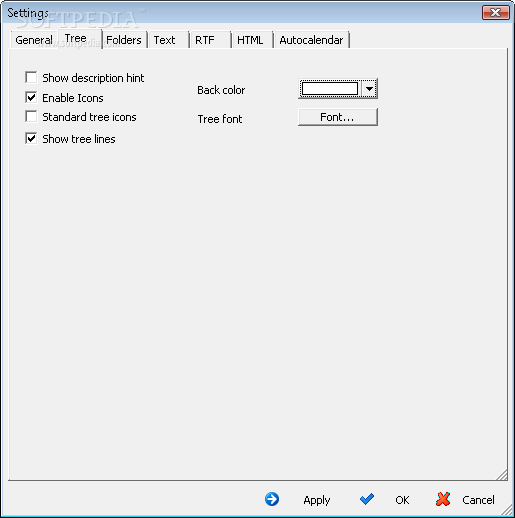This screenshot has height=518, width=515.
Task: Click the white Back color swatch
Action: (330, 89)
